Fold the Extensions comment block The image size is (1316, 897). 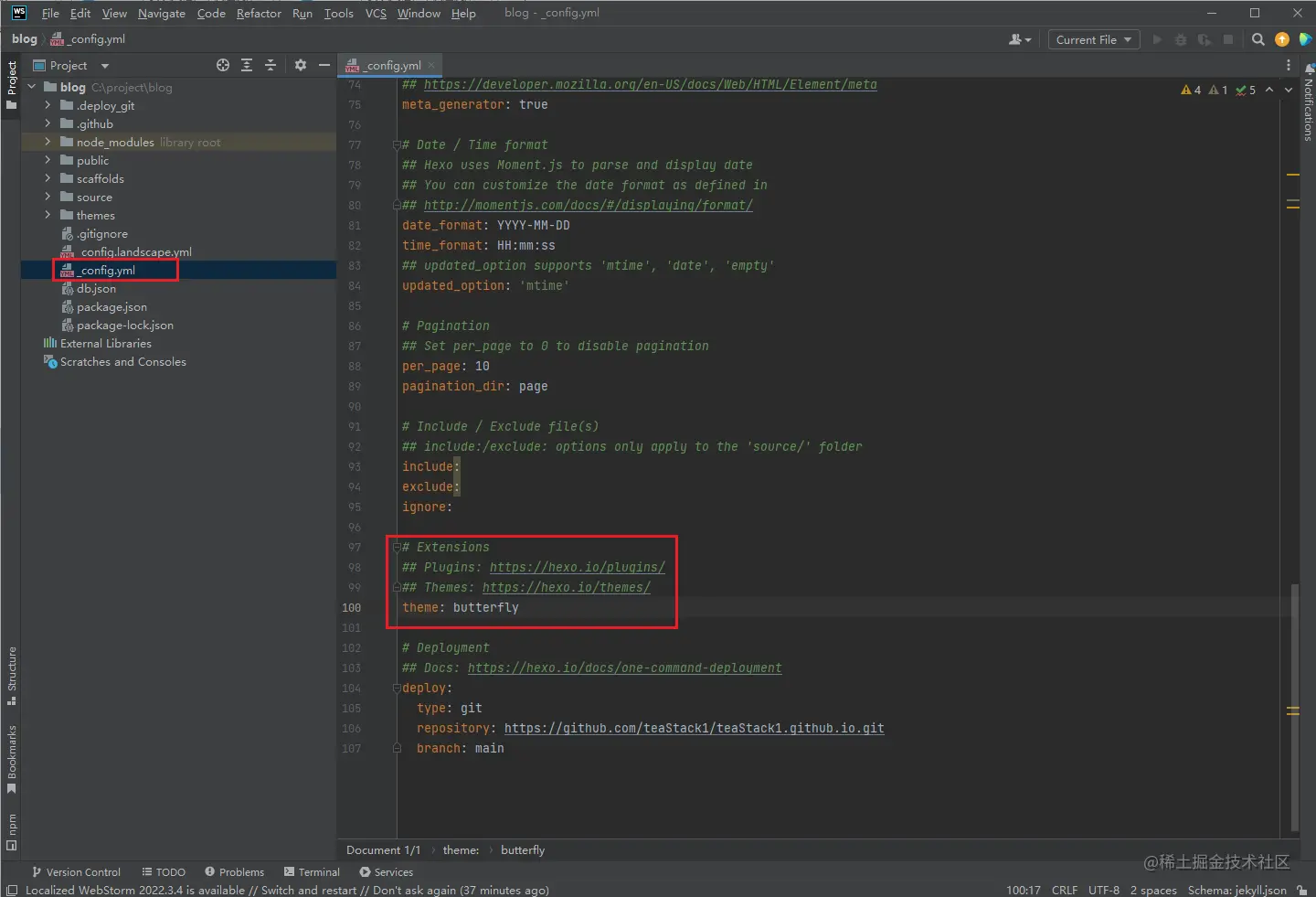coord(397,547)
